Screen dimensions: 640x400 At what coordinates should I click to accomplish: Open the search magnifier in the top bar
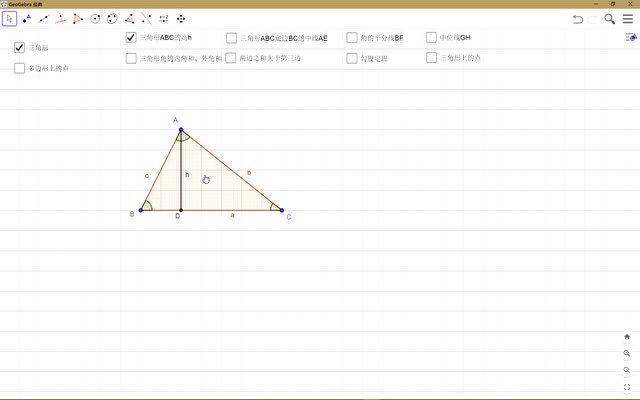click(x=610, y=19)
